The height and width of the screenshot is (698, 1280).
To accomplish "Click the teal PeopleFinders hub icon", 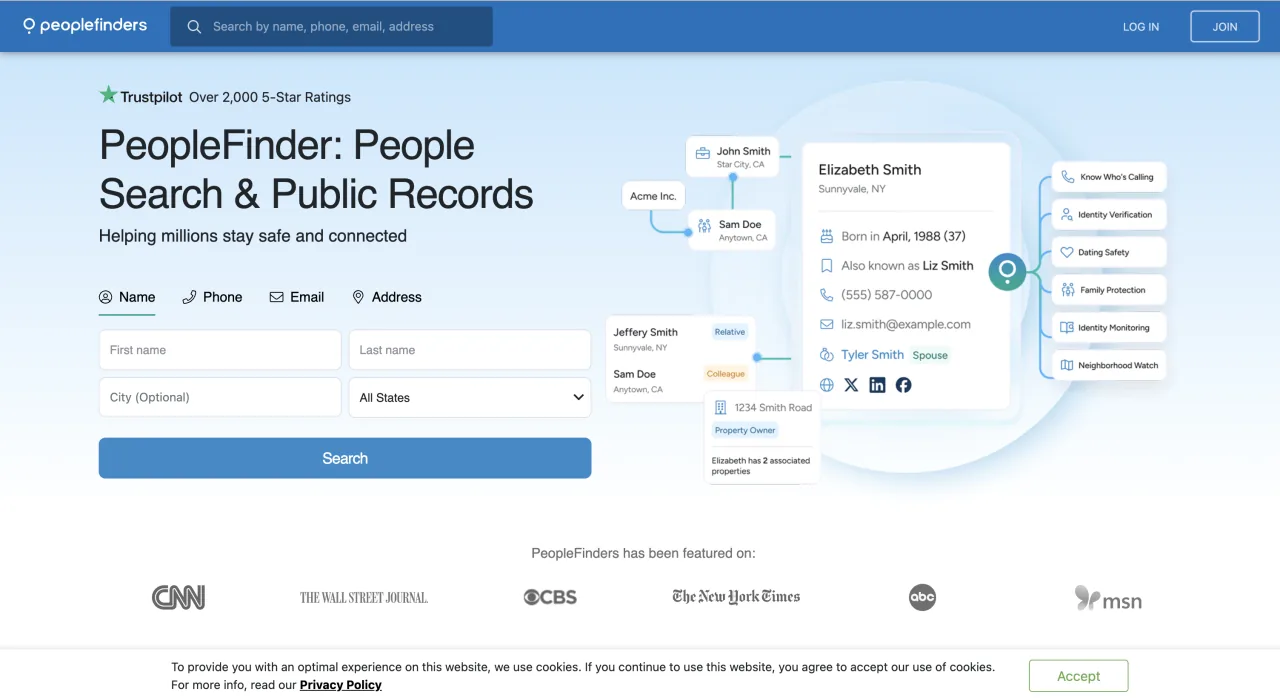I will tap(1007, 271).
